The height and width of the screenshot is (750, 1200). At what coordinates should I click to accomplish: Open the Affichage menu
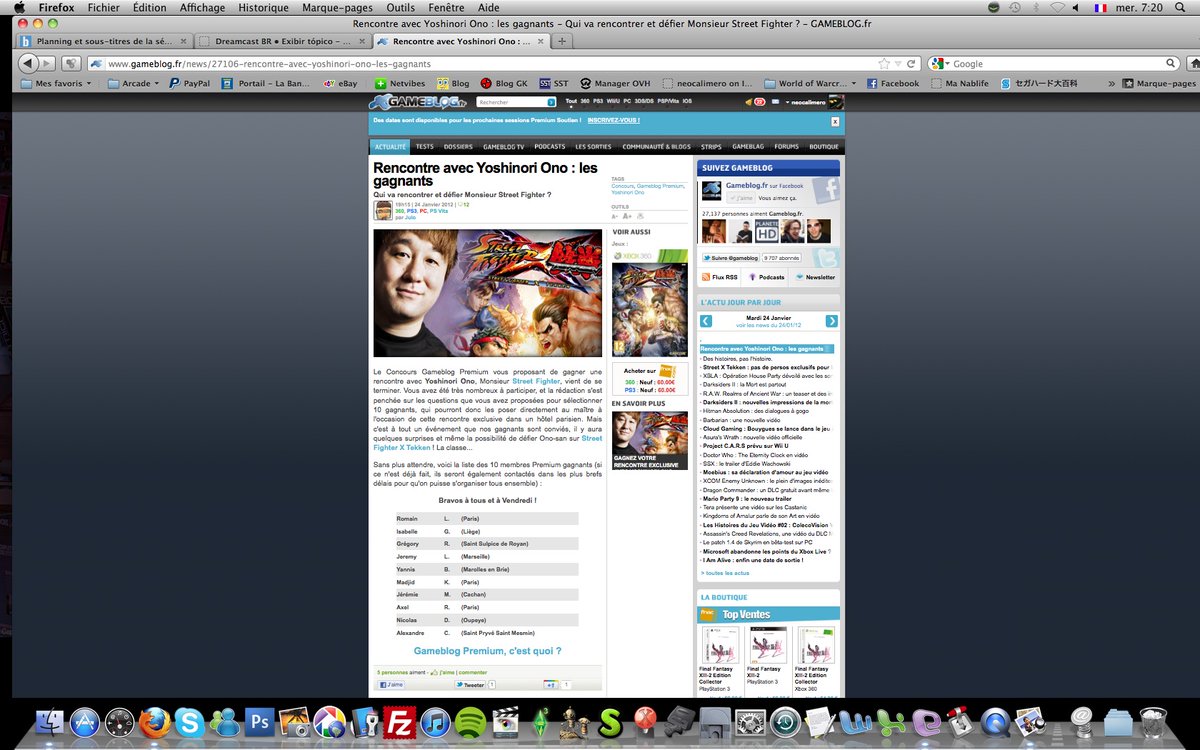coord(202,7)
